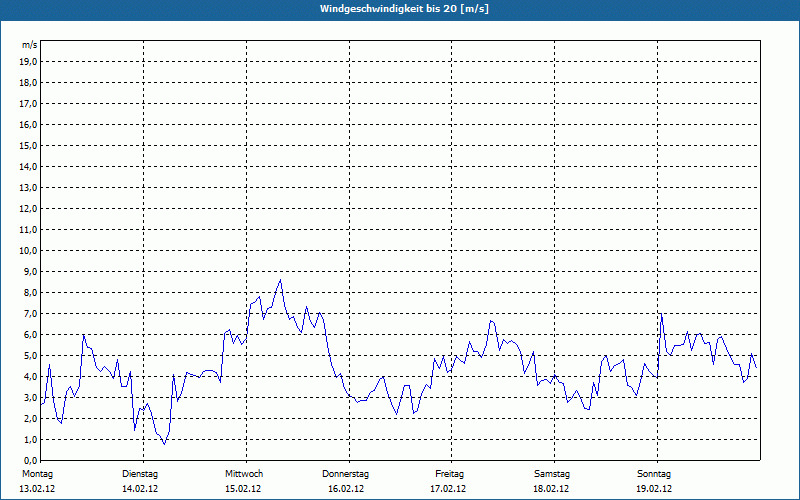Click the date 16.02.12
Image resolution: width=800 pixels, height=500 pixels.
(346, 489)
